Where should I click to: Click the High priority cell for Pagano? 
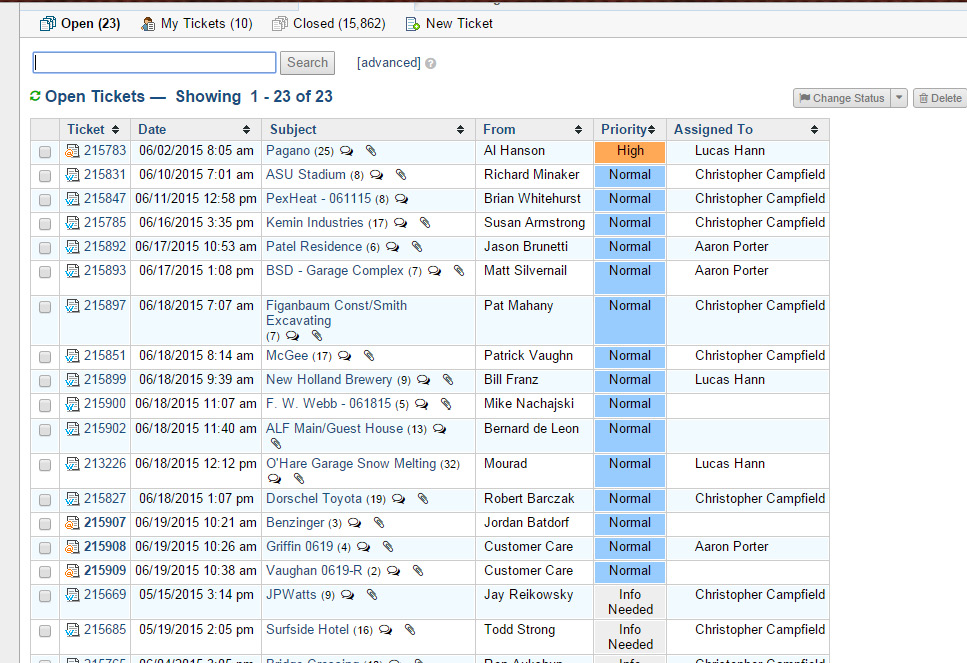tap(630, 152)
